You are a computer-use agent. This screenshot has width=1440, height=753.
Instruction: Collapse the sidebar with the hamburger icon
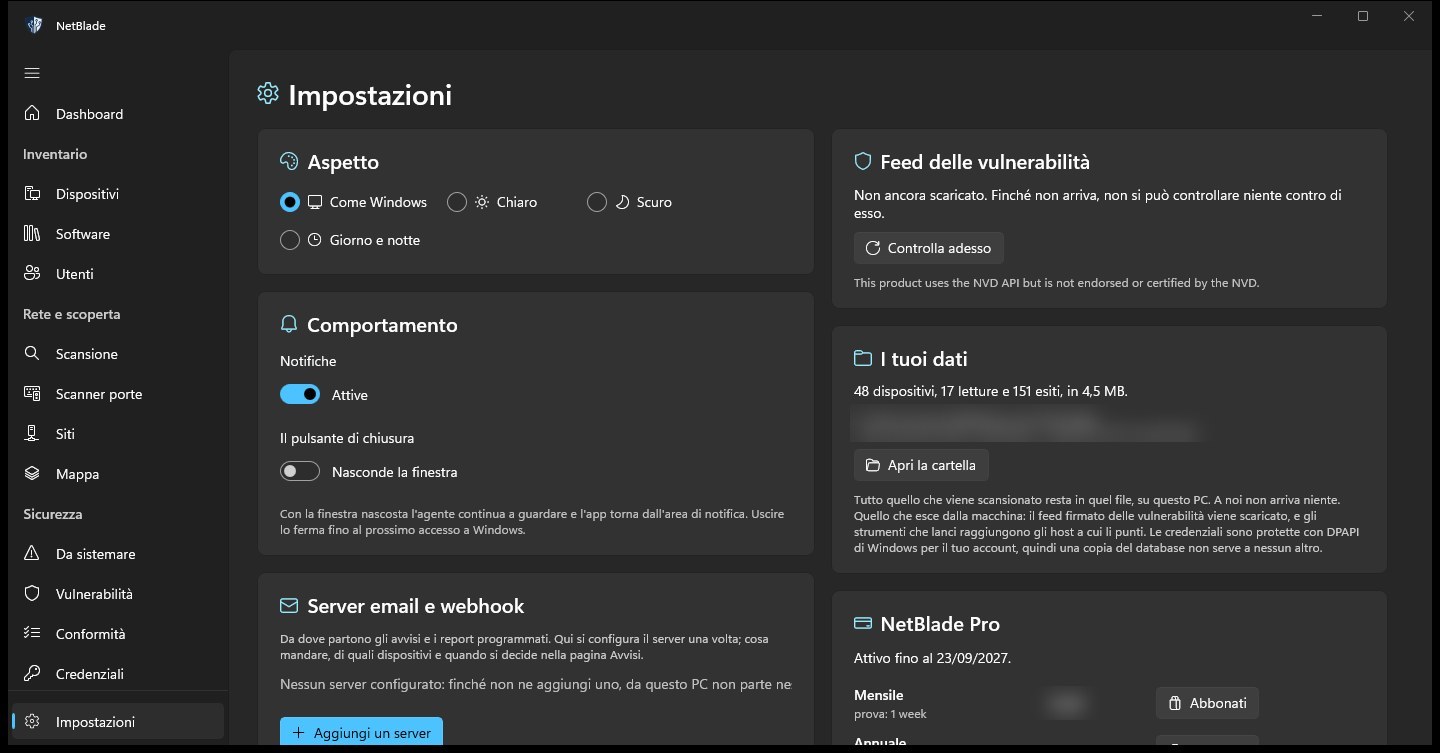click(32, 73)
